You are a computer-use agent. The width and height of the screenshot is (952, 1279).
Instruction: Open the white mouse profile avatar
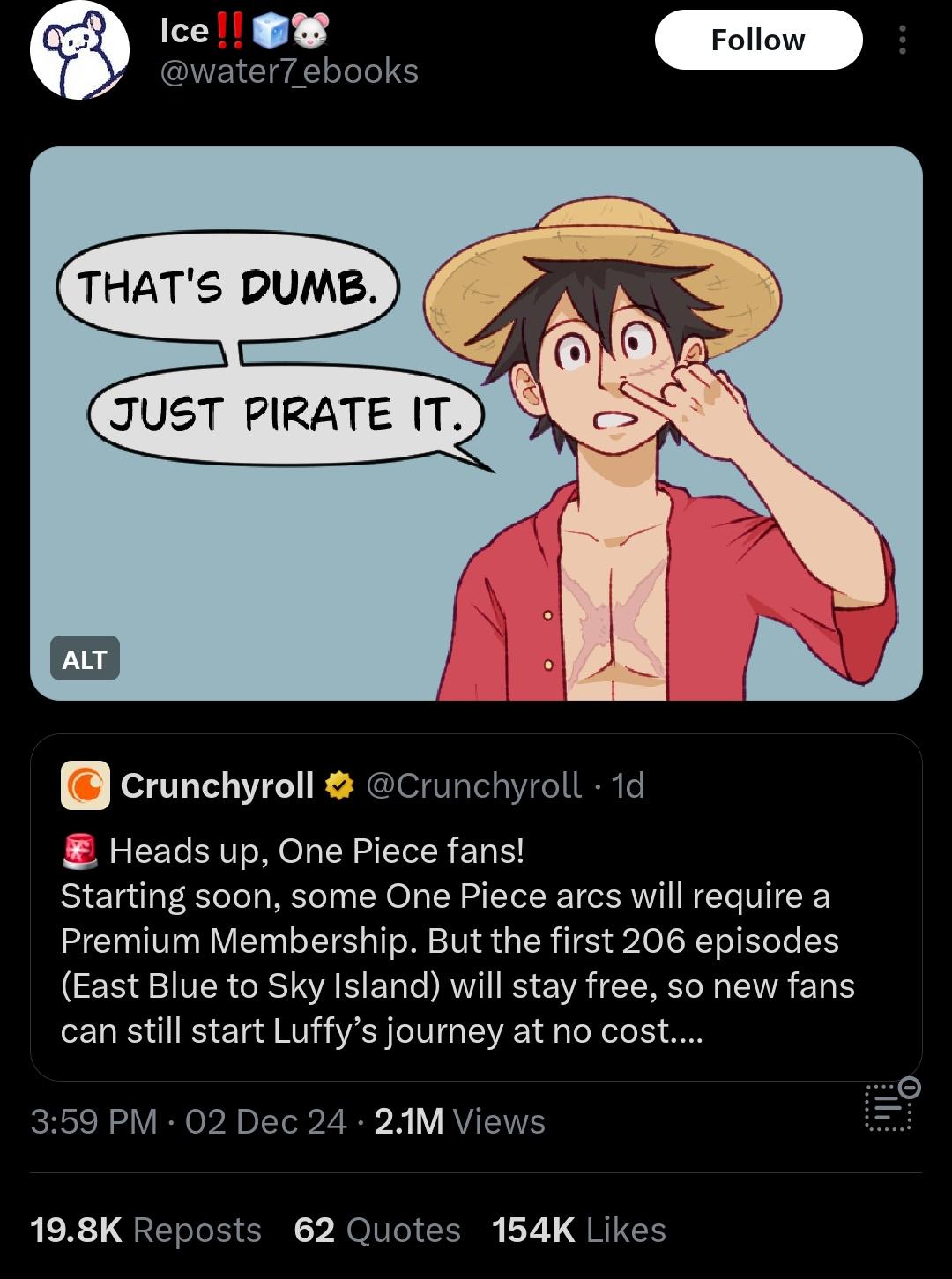click(79, 50)
